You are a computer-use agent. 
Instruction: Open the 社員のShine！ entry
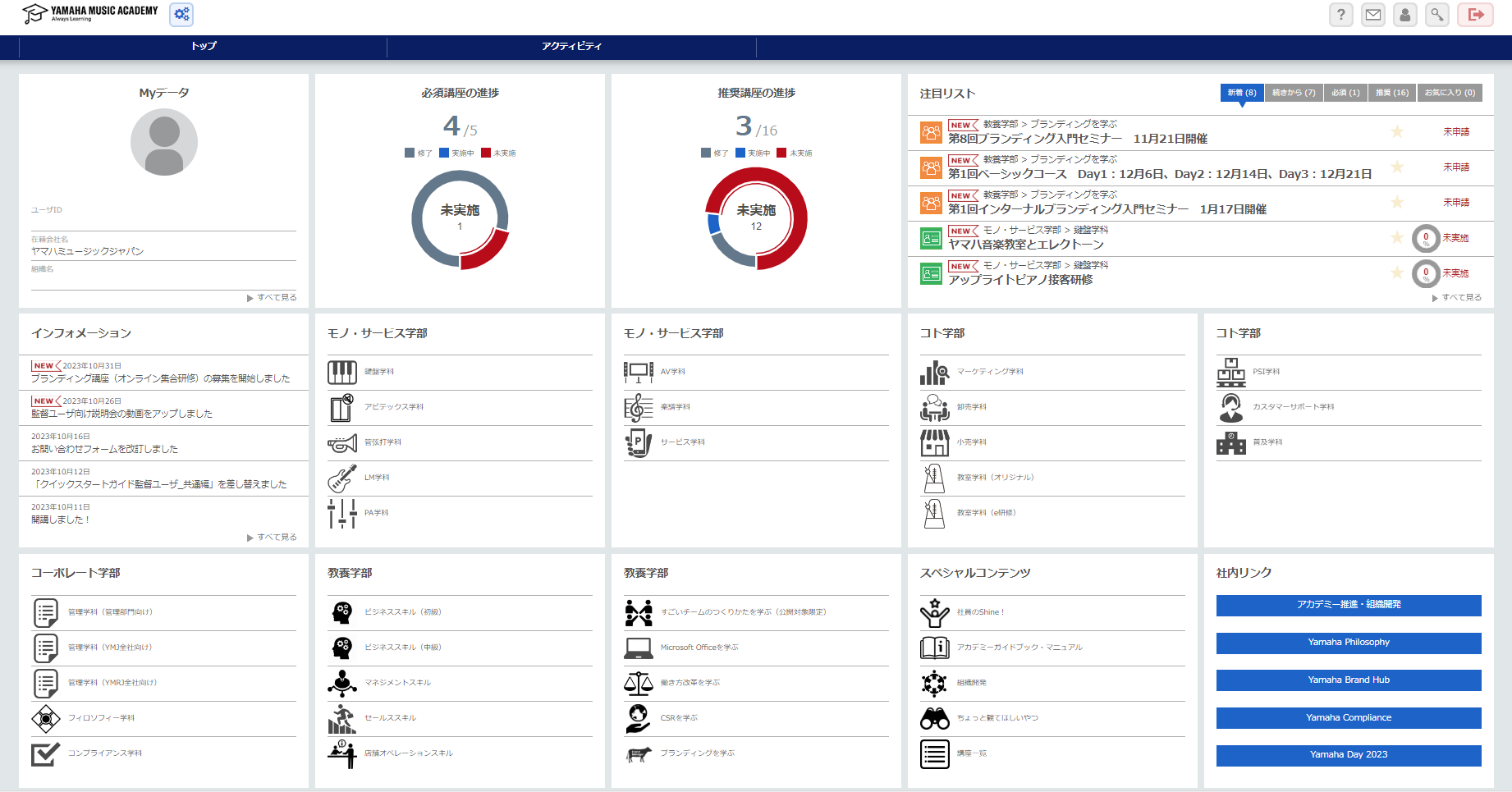coord(980,612)
